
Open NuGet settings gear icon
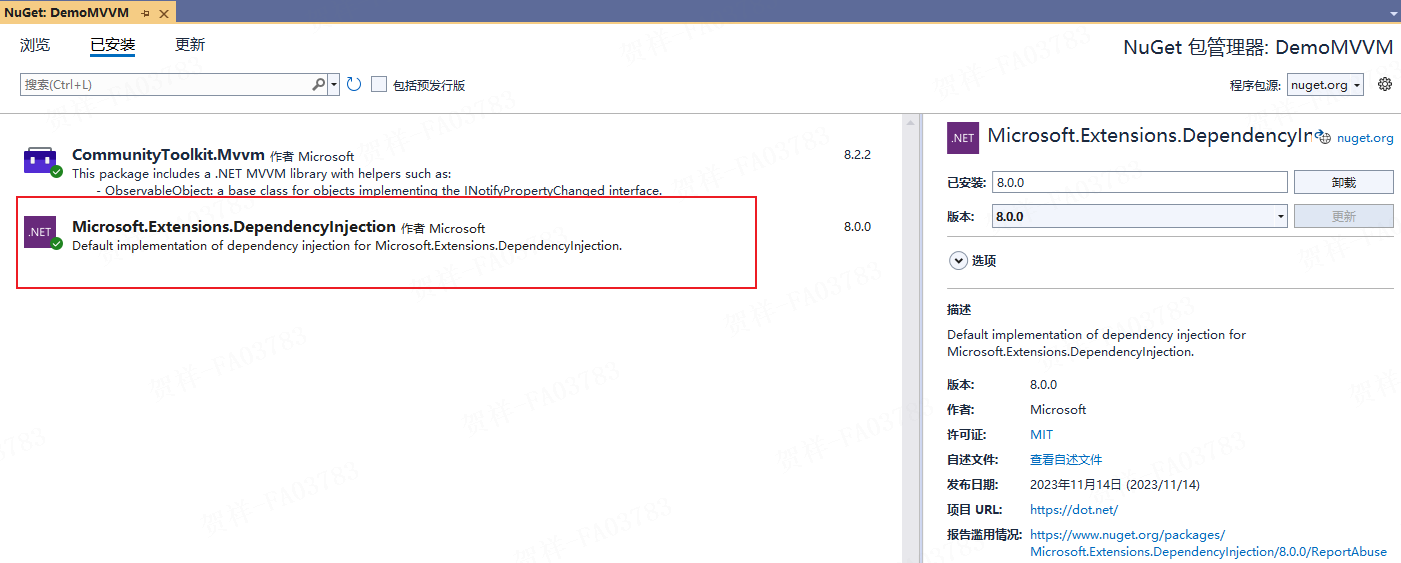coord(1385,84)
